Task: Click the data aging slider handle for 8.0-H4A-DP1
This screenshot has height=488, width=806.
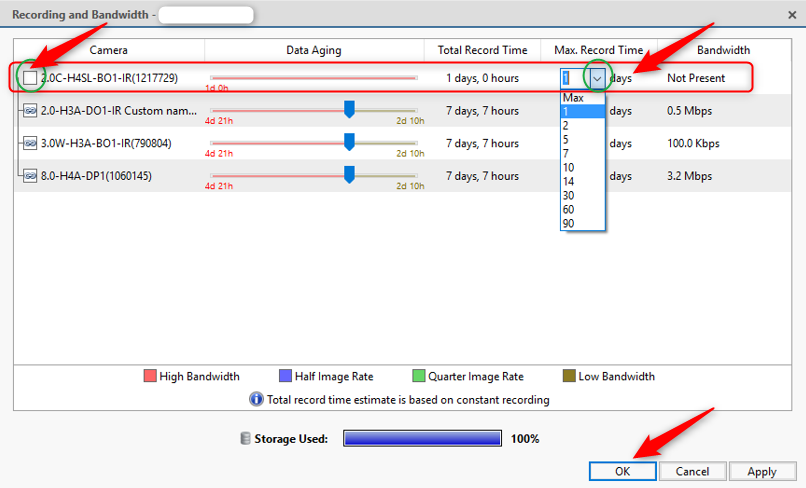Action: pos(349,175)
